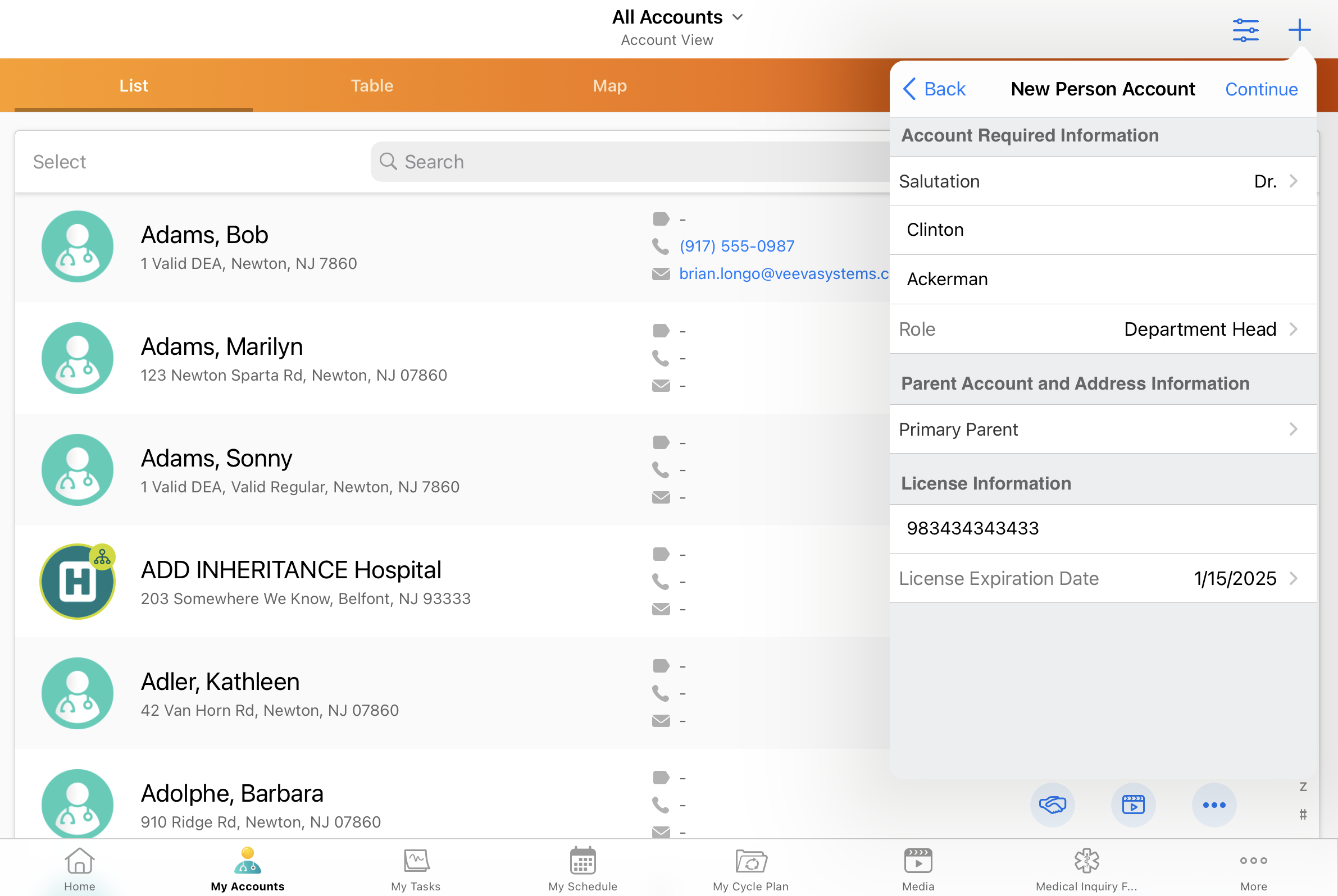Open the three-dot more actions button
Viewport: 1338px width, 896px height.
pyautogui.click(x=1213, y=804)
